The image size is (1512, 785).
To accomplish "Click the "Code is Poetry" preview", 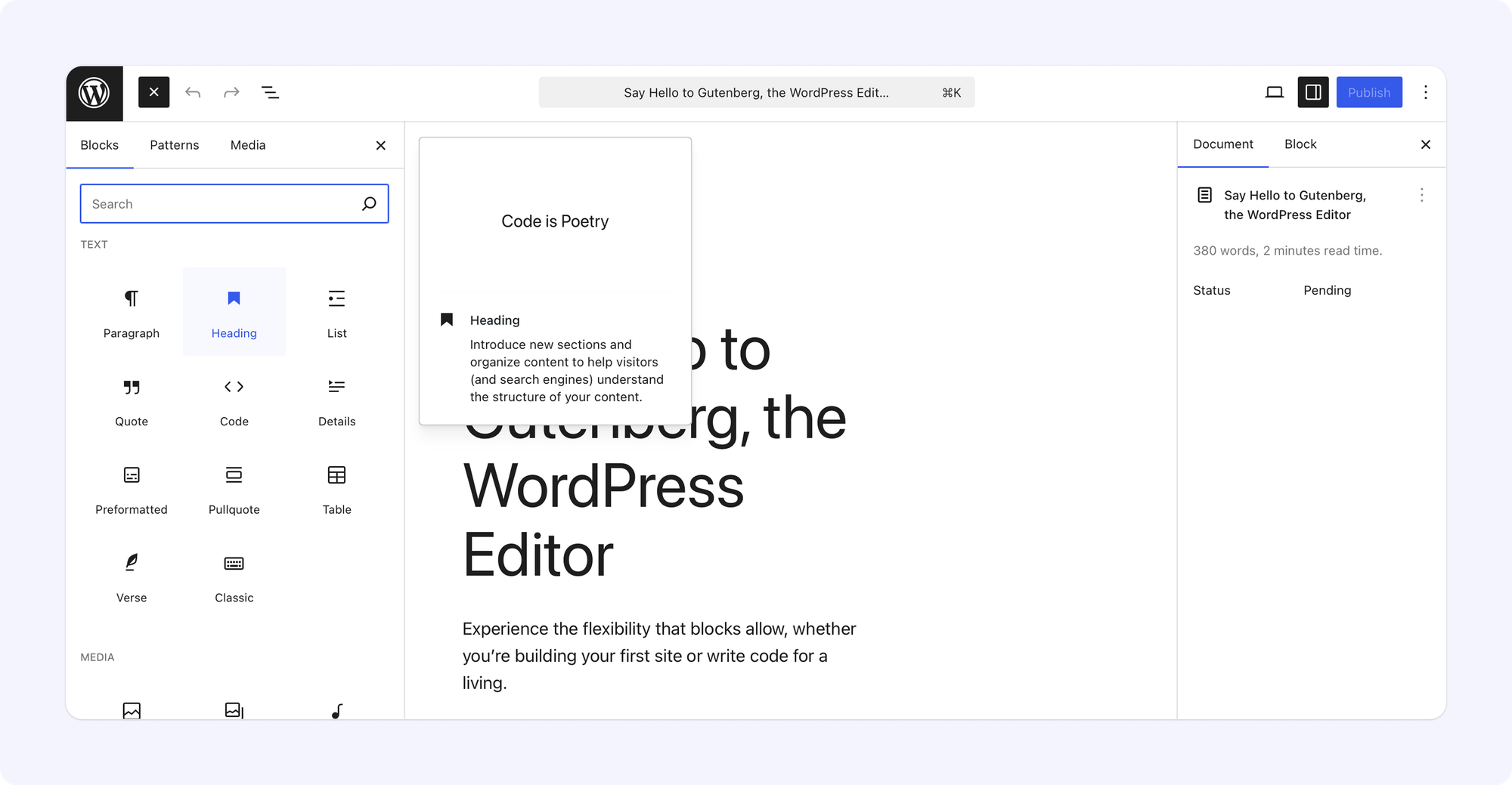I will pos(555,221).
